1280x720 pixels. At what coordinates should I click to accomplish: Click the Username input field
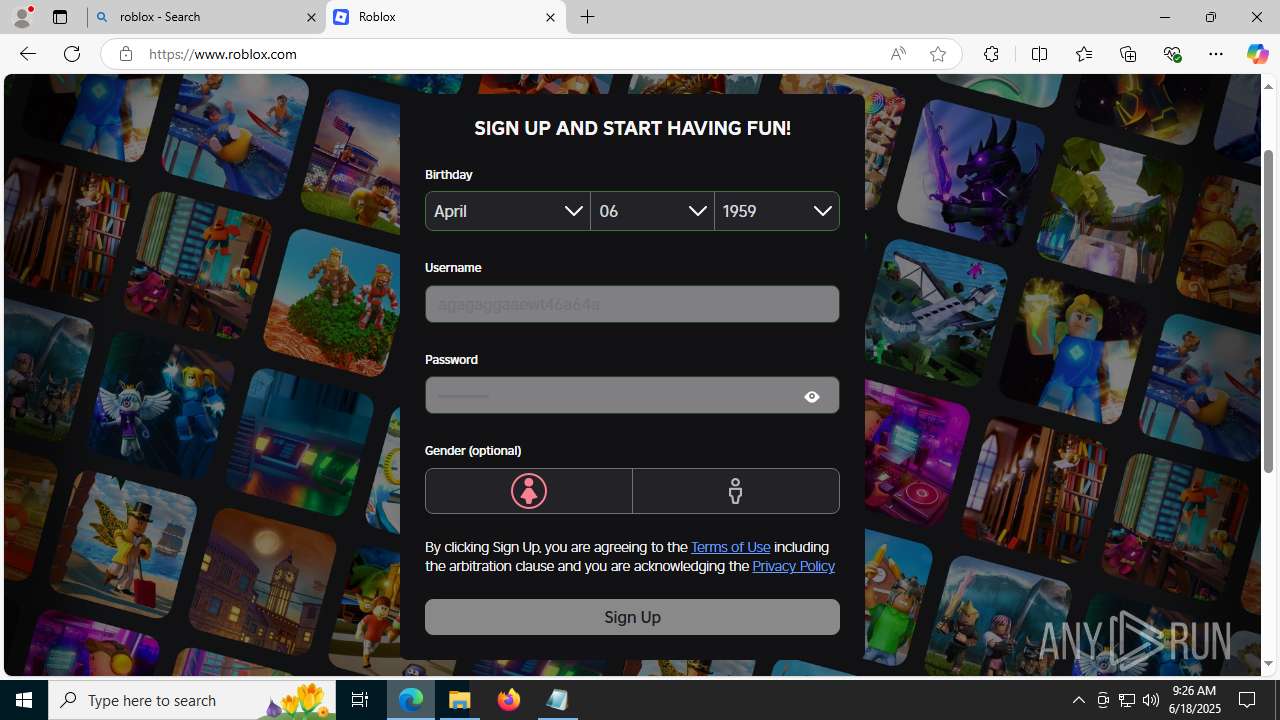(632, 304)
